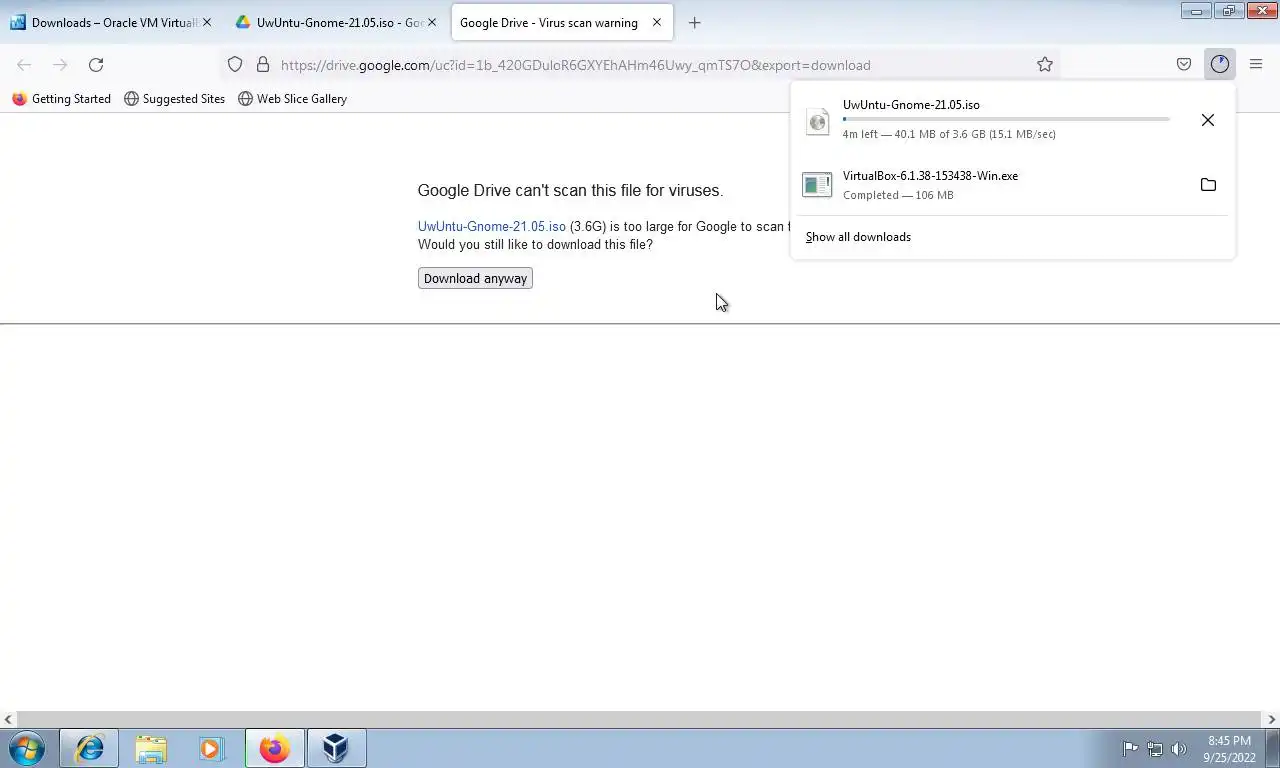Click the padlock site security icon
The width and height of the screenshot is (1280, 768).
pos(263,65)
